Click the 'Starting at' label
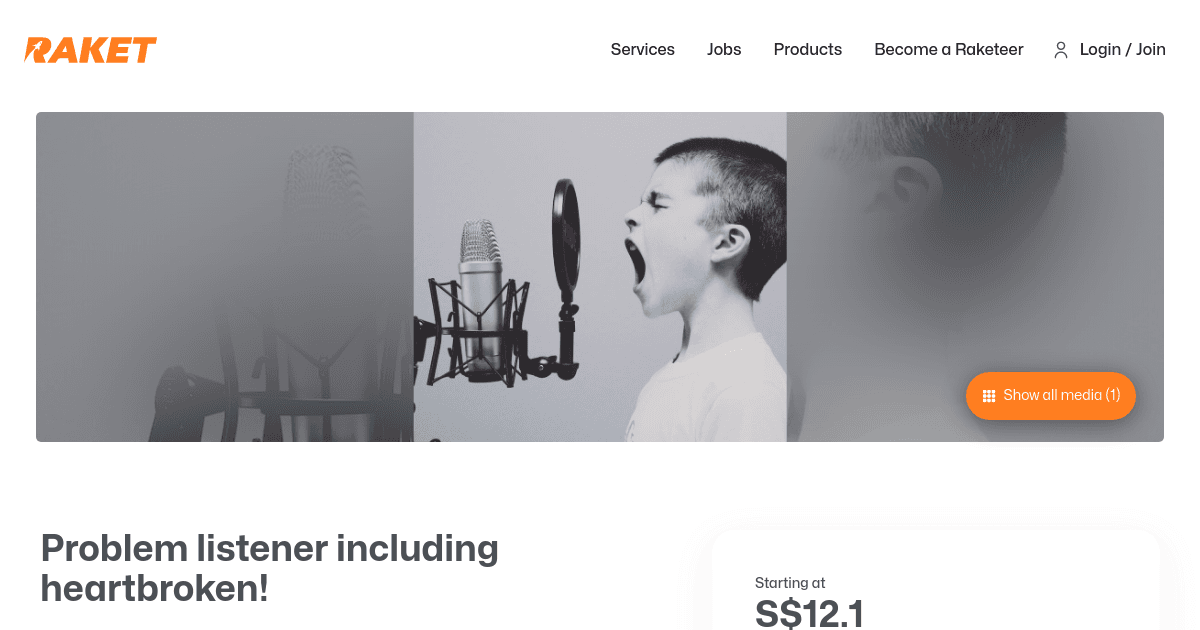The image size is (1200, 630). [x=790, y=583]
